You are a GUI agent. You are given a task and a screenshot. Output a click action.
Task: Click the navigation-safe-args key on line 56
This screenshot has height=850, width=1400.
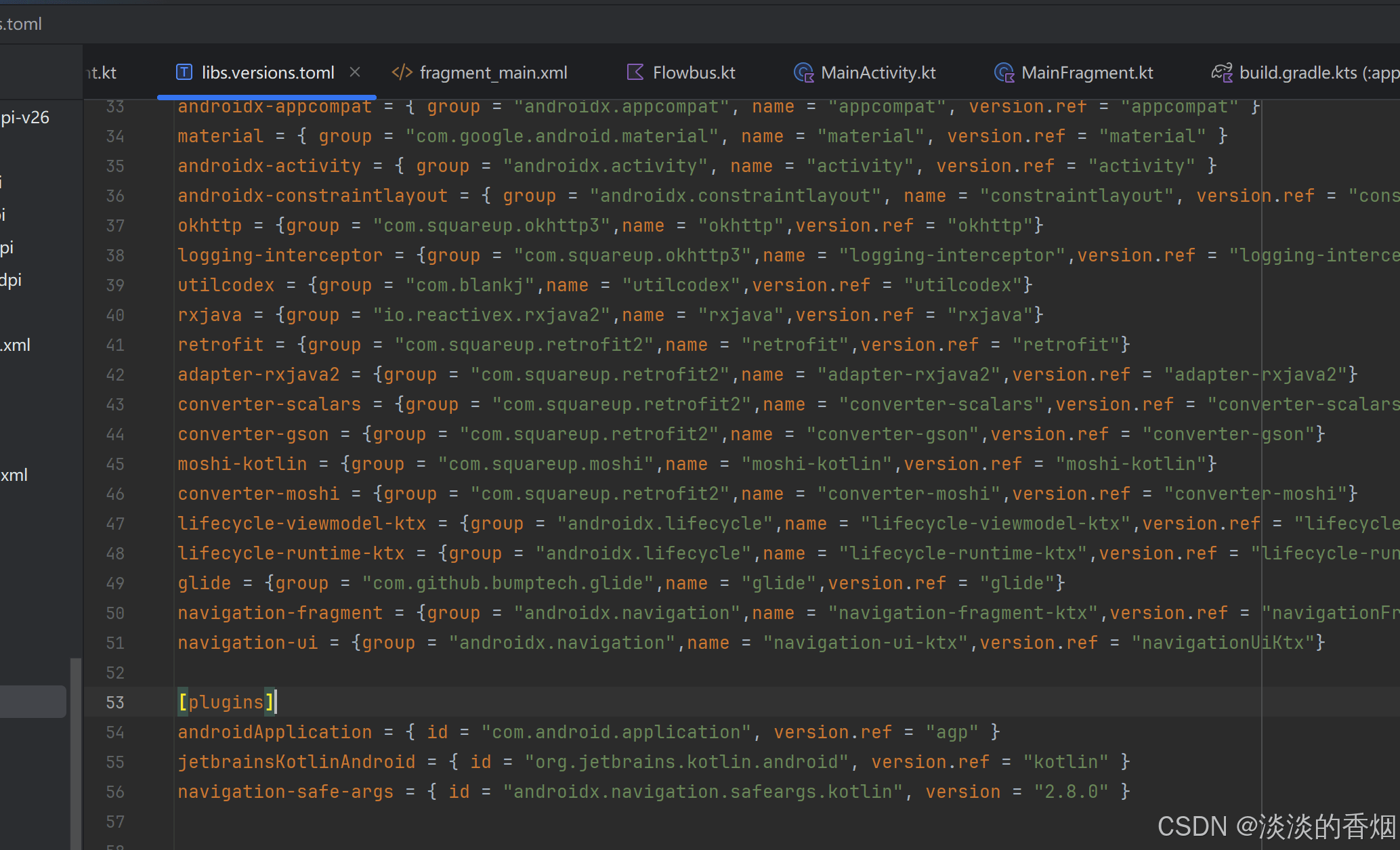[286, 792]
